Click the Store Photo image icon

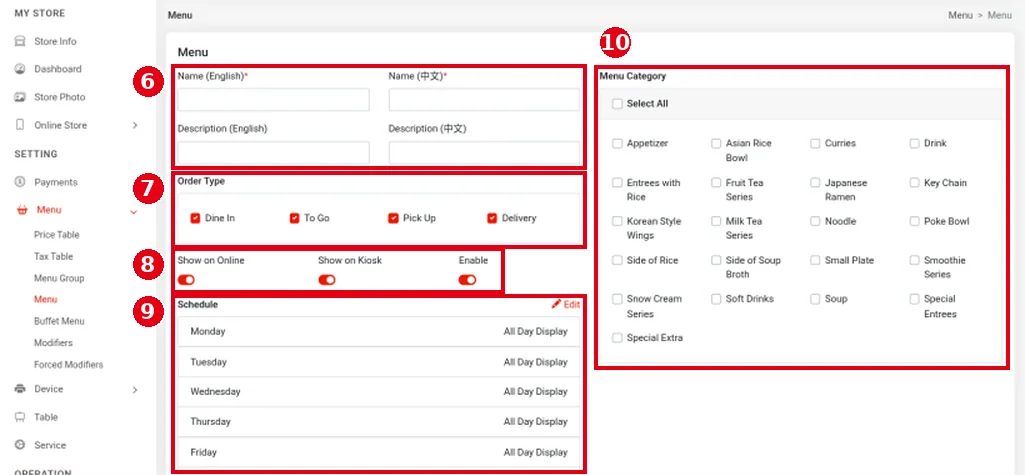point(20,97)
